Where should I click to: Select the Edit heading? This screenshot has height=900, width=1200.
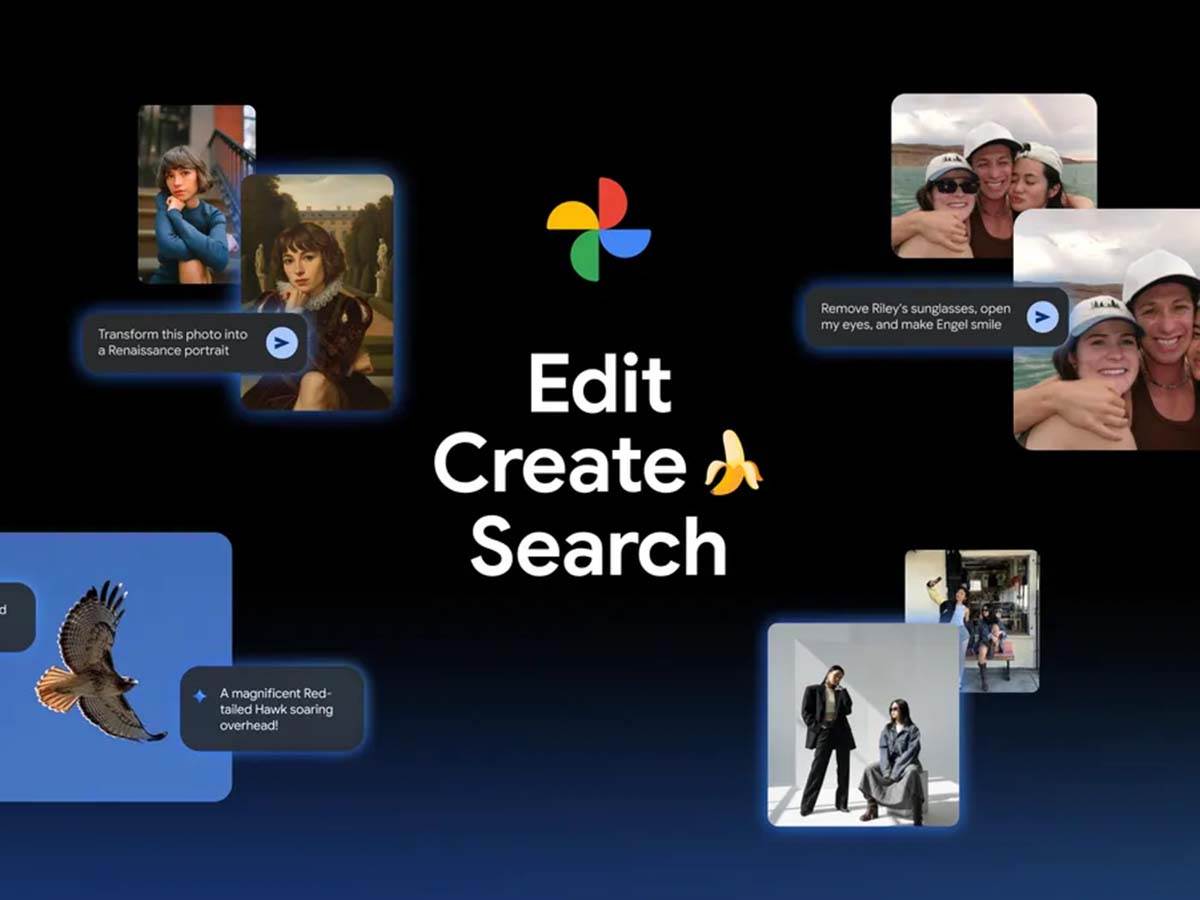601,383
